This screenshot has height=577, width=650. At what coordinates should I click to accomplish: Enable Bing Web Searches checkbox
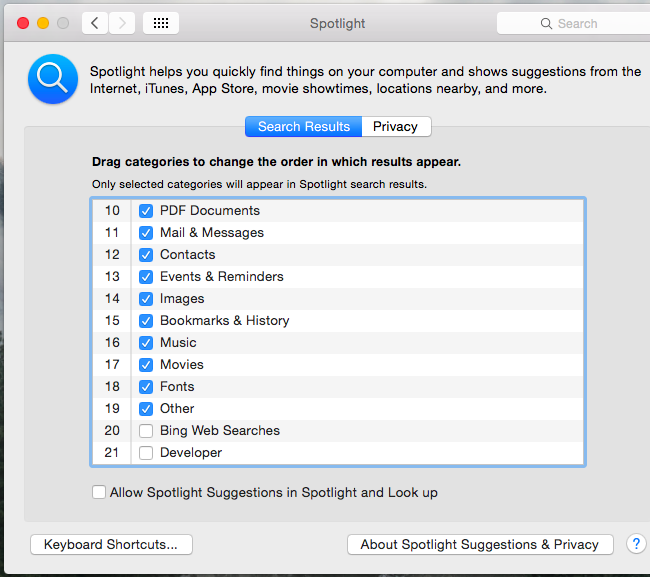point(146,431)
